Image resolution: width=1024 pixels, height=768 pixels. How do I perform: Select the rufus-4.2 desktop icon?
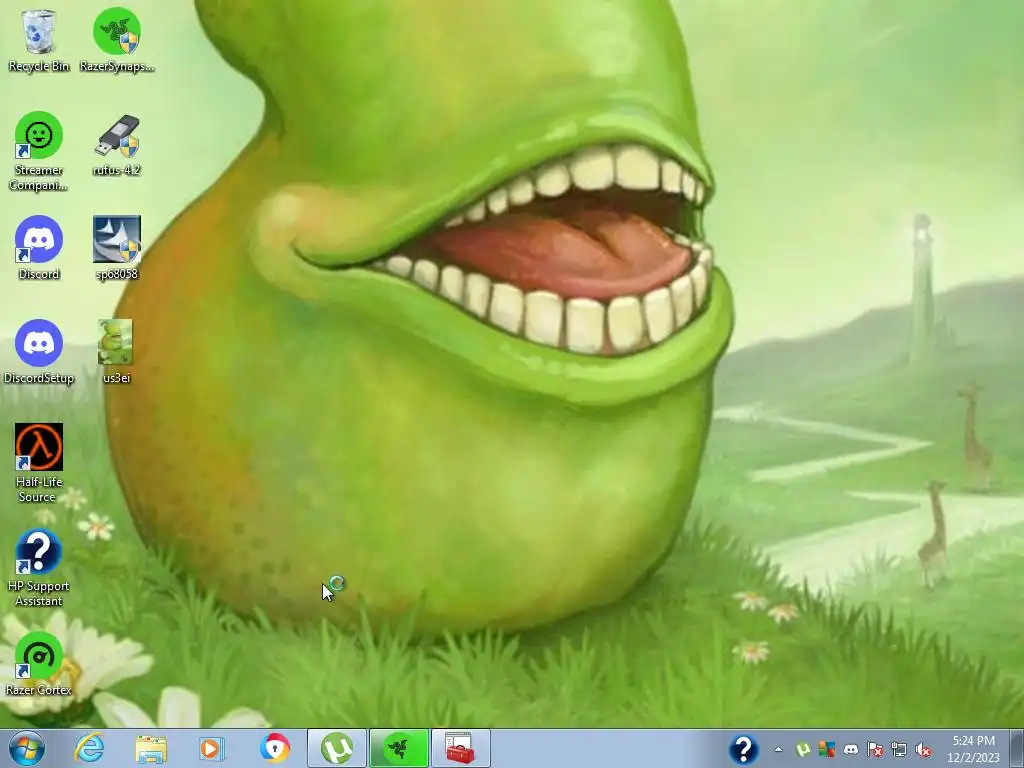click(116, 145)
